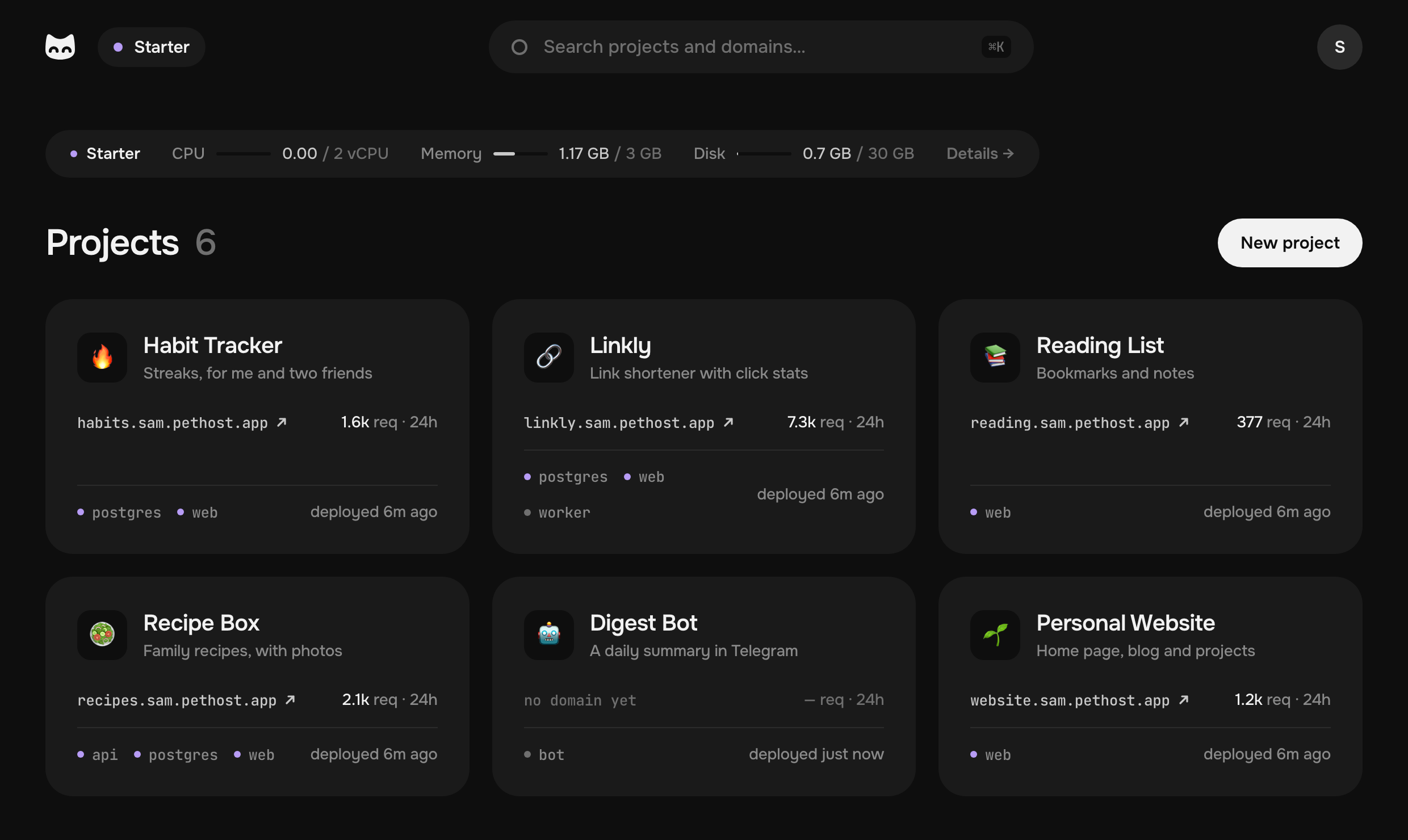This screenshot has width=1408, height=840.
Task: Select the bot service in Digest Bot
Action: (544, 755)
